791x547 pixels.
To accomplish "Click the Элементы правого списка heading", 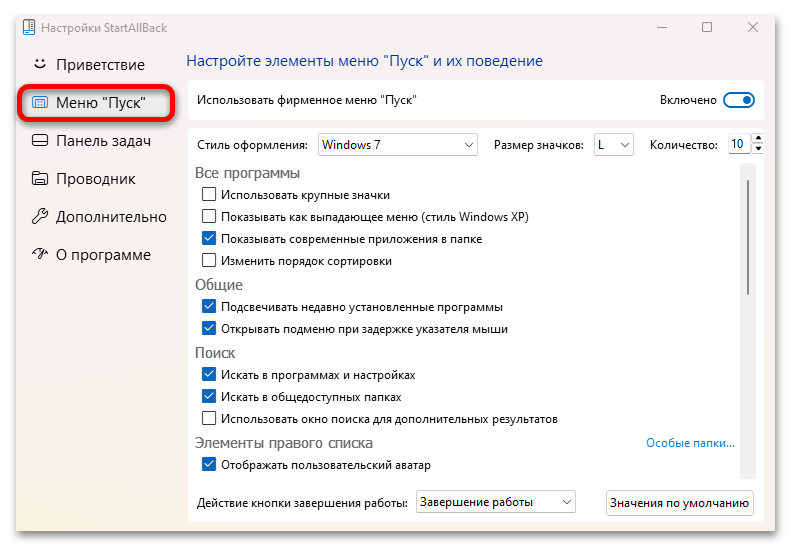I will pos(284,443).
